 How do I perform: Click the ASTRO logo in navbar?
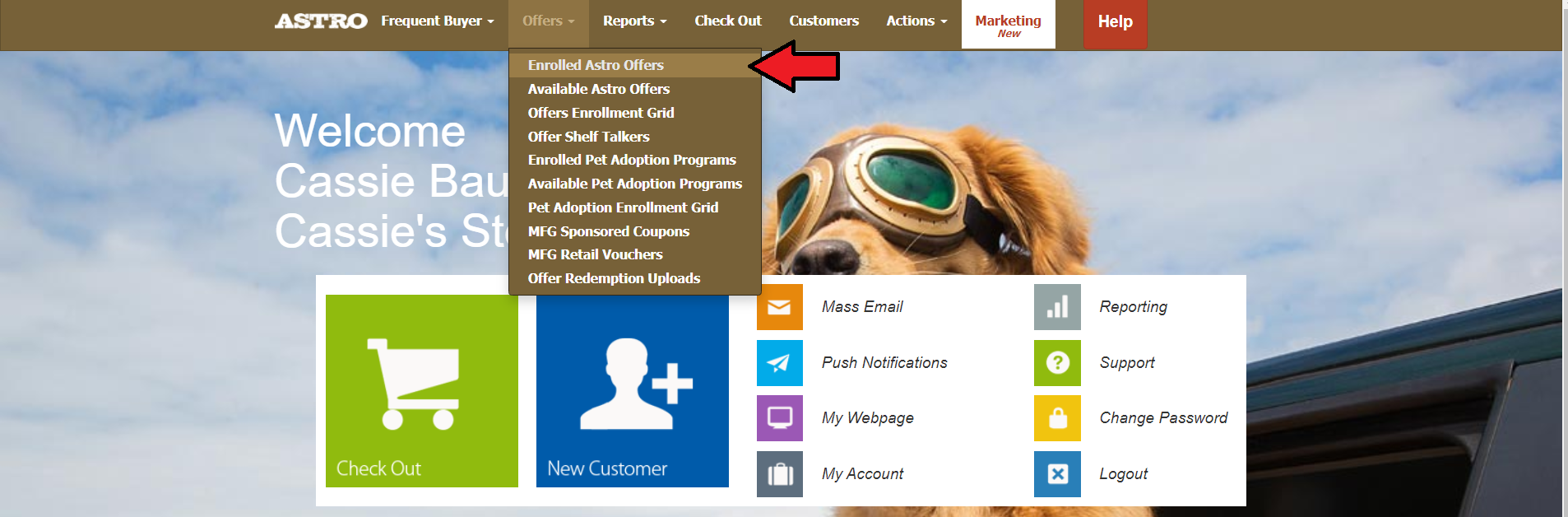(x=321, y=21)
